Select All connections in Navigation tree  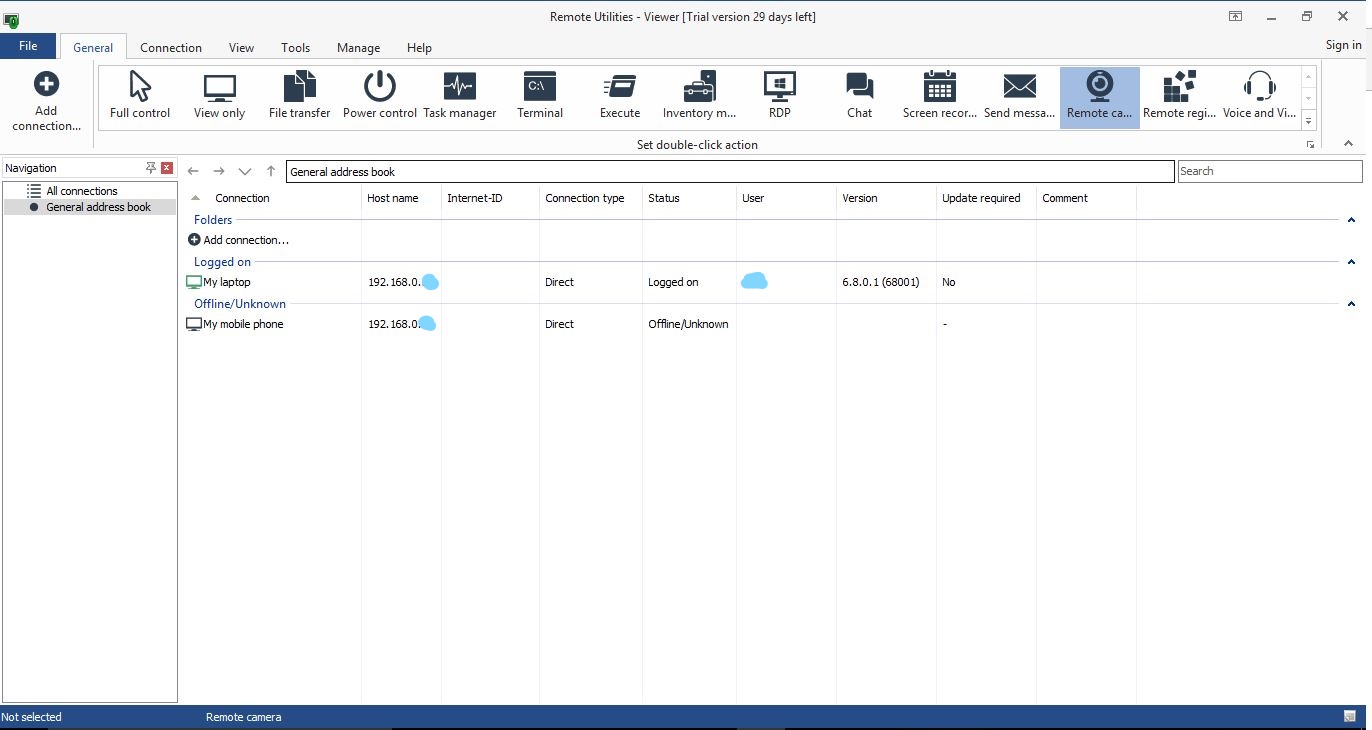pyautogui.click(x=82, y=191)
